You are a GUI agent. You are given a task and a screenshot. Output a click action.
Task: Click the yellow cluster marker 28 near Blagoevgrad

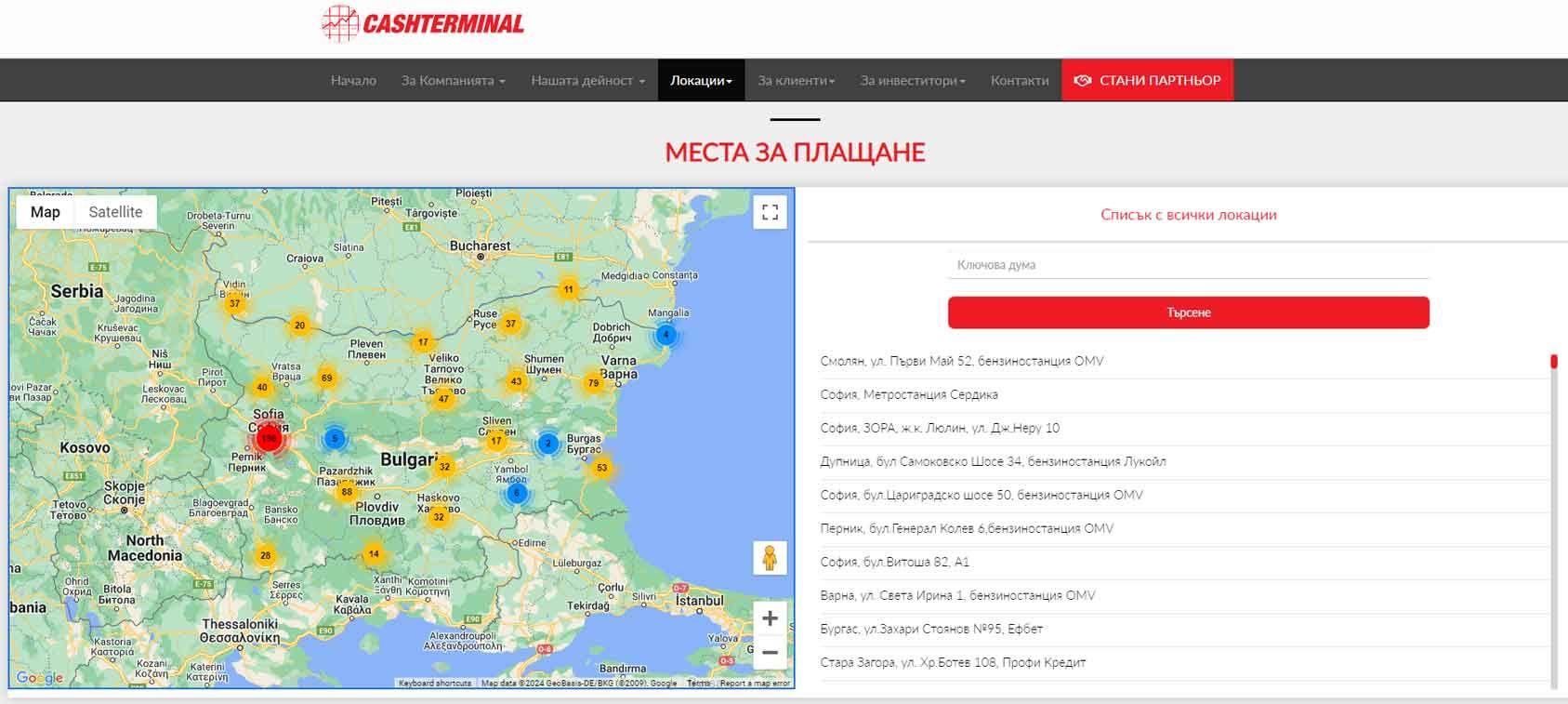coord(266,555)
